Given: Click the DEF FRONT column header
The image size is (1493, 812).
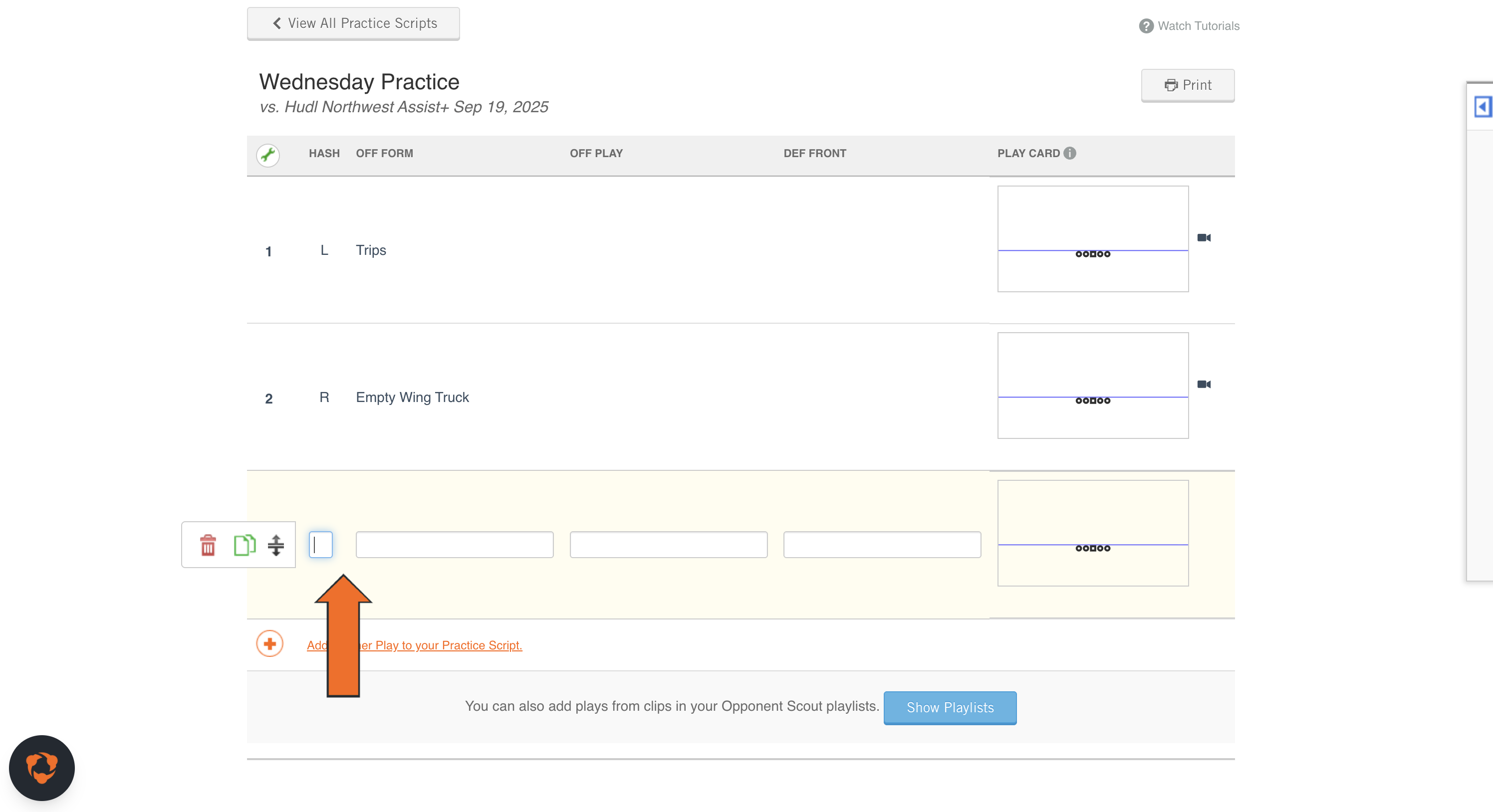Looking at the screenshot, I should coord(814,154).
